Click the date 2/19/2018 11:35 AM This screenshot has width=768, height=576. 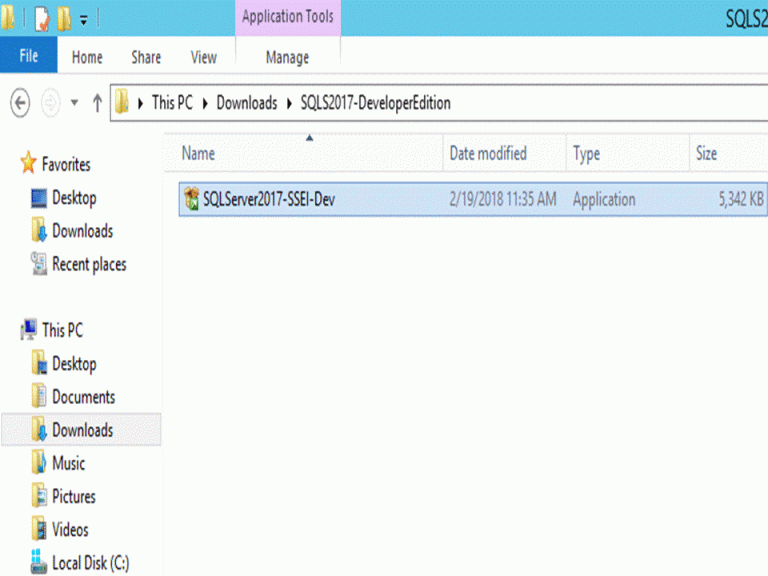[503, 199]
